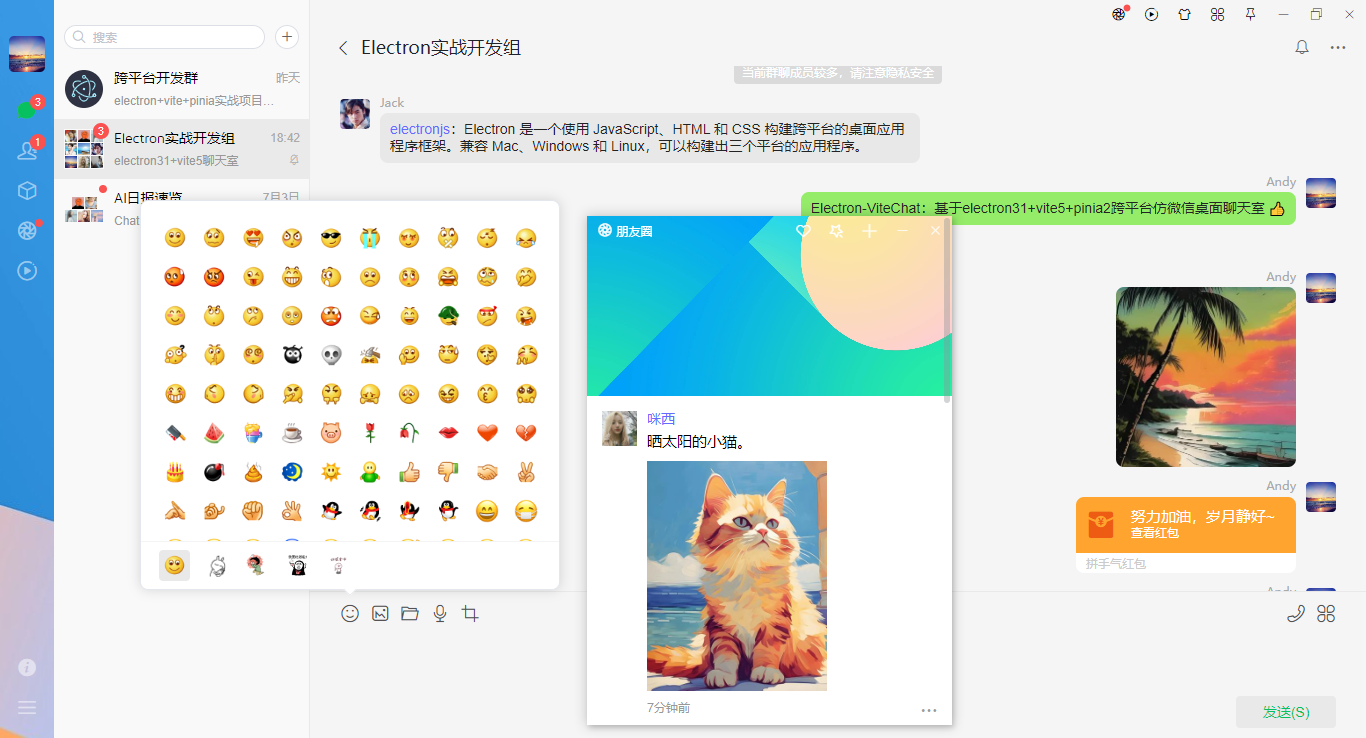The image size is (1366, 738).
Task: Open the Moments post actions ellipsis
Action: click(x=929, y=709)
